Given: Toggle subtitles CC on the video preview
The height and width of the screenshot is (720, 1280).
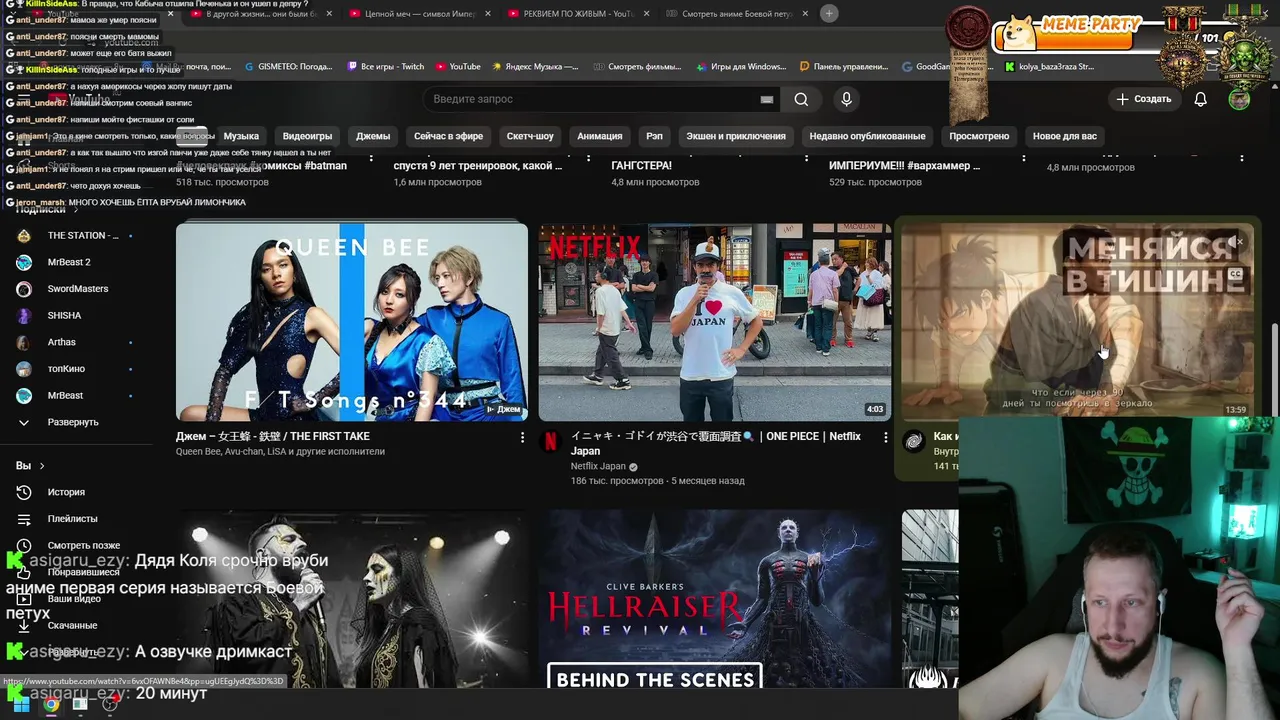Looking at the screenshot, I should click(1235, 274).
